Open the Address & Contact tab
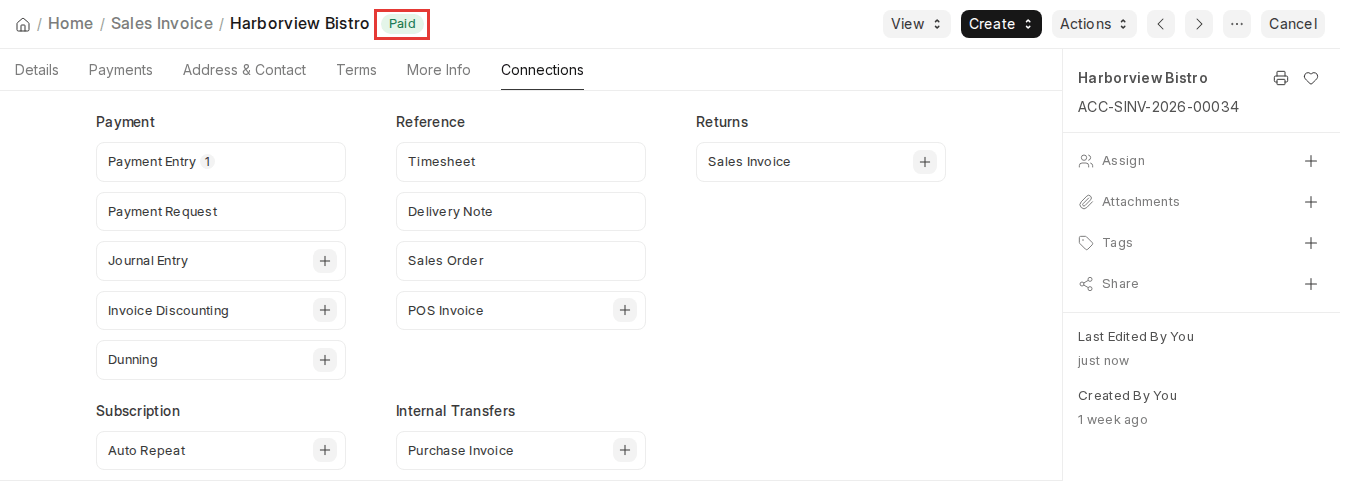 pyautogui.click(x=244, y=70)
